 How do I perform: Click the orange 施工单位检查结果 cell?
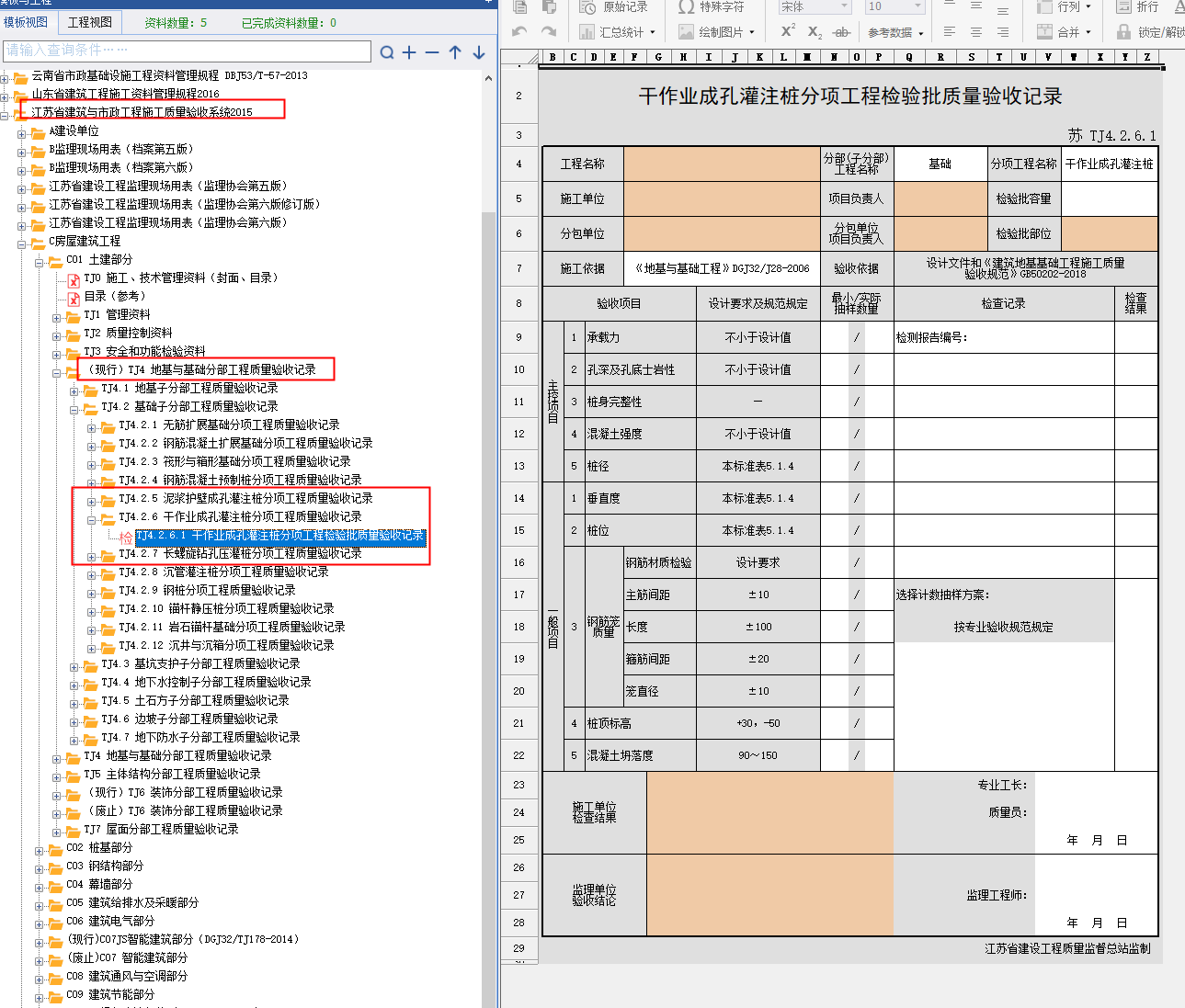tap(769, 812)
